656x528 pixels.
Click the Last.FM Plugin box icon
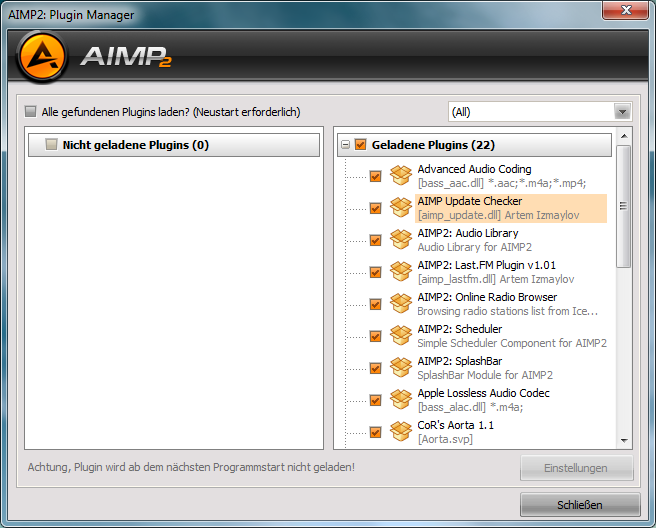pos(401,272)
